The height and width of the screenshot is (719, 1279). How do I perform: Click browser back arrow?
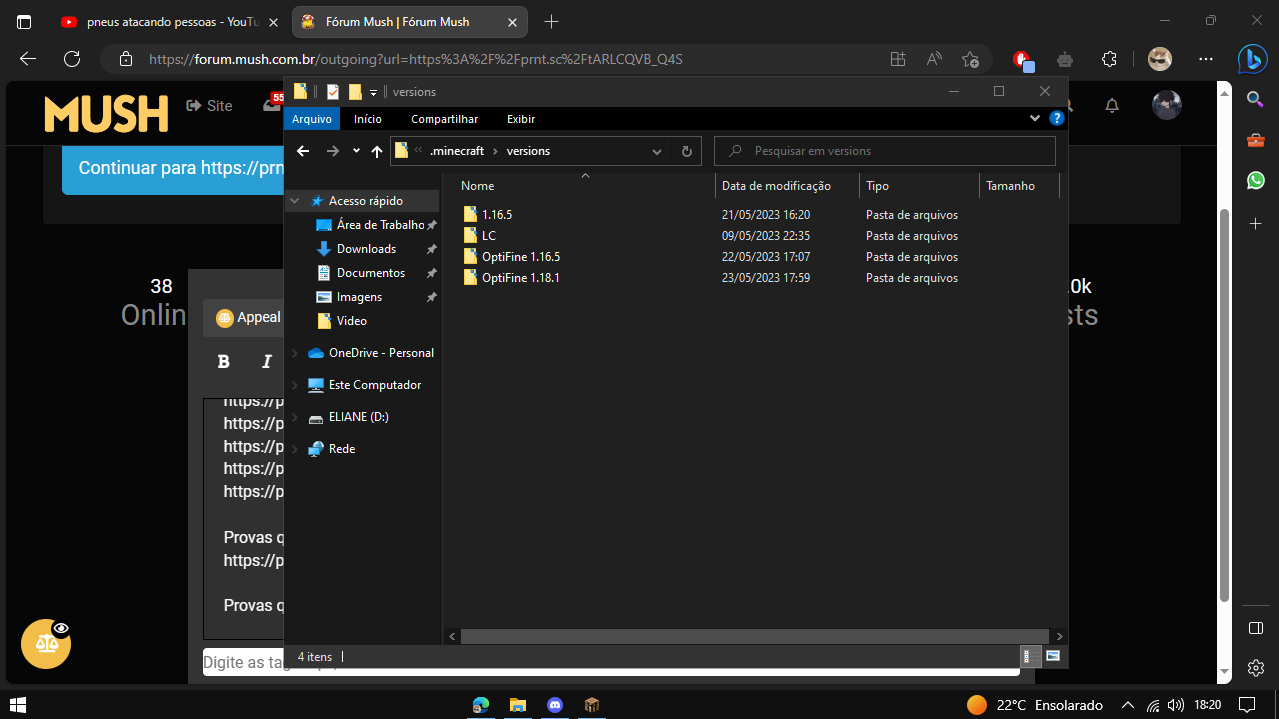tap(28, 59)
